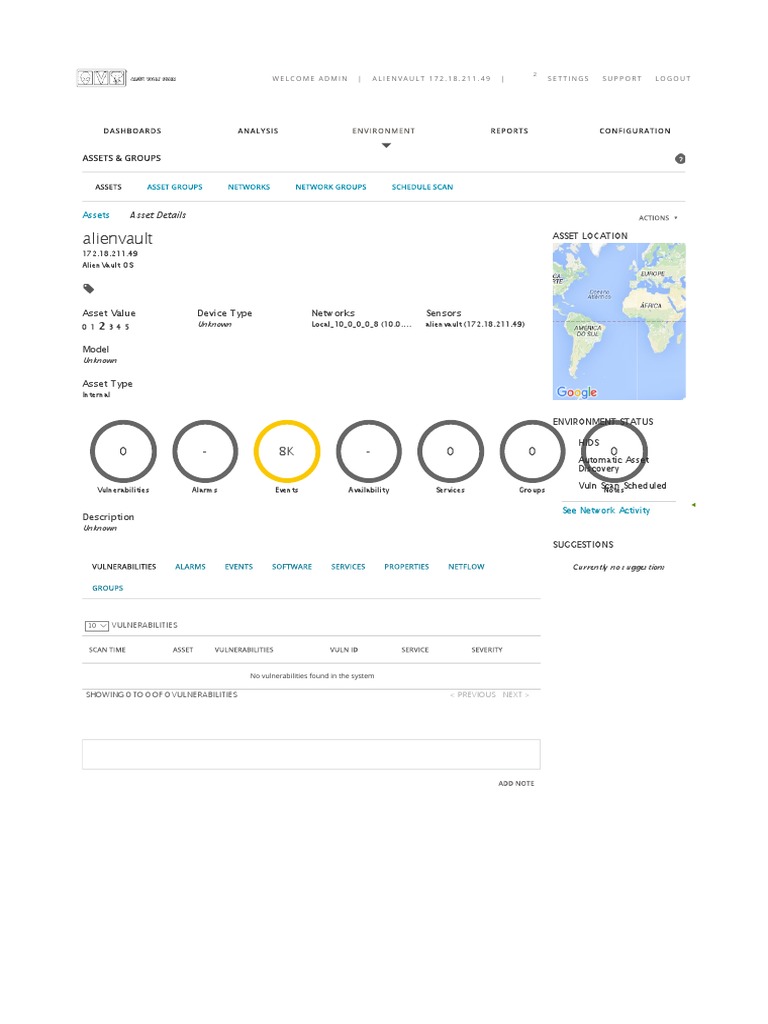Select the Services detail tab
The width and height of the screenshot is (768, 1024).
pyautogui.click(x=348, y=567)
